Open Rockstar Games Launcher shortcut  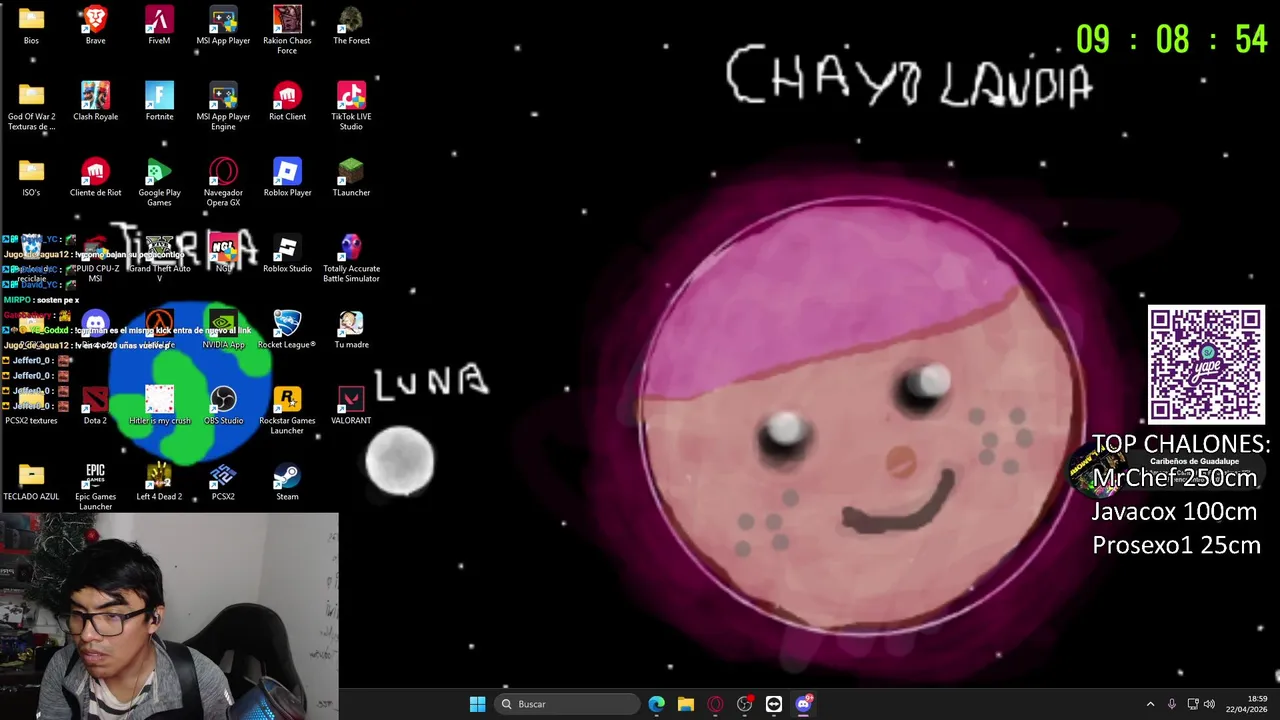click(287, 410)
